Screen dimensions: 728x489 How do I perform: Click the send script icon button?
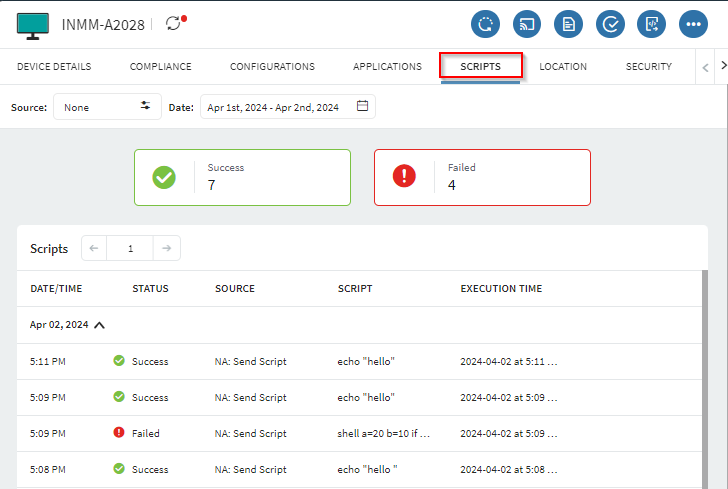click(x=651, y=24)
